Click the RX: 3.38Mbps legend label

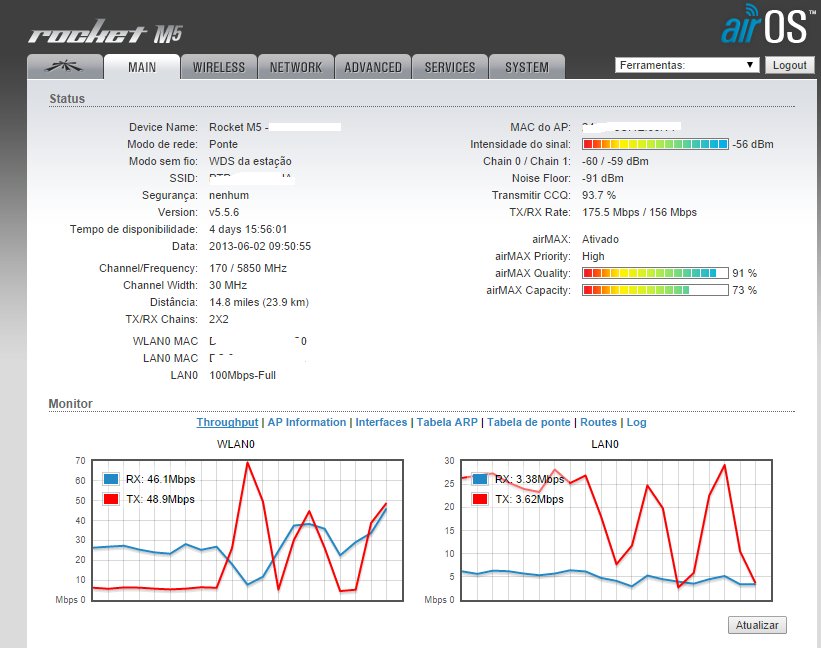(x=529, y=479)
